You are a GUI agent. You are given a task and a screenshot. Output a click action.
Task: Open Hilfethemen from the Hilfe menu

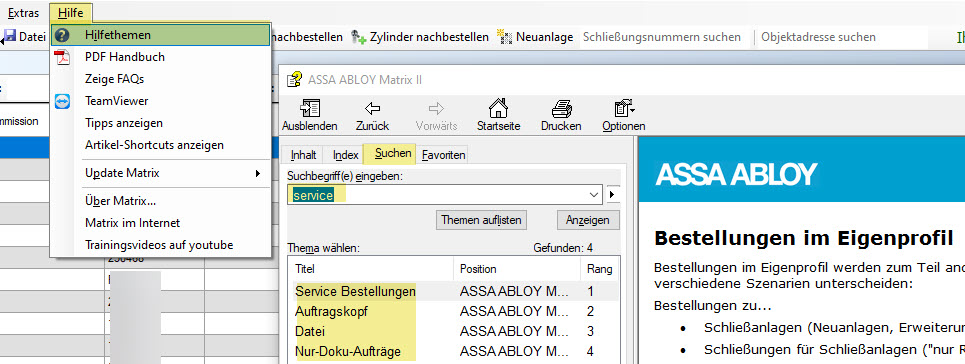pos(160,35)
